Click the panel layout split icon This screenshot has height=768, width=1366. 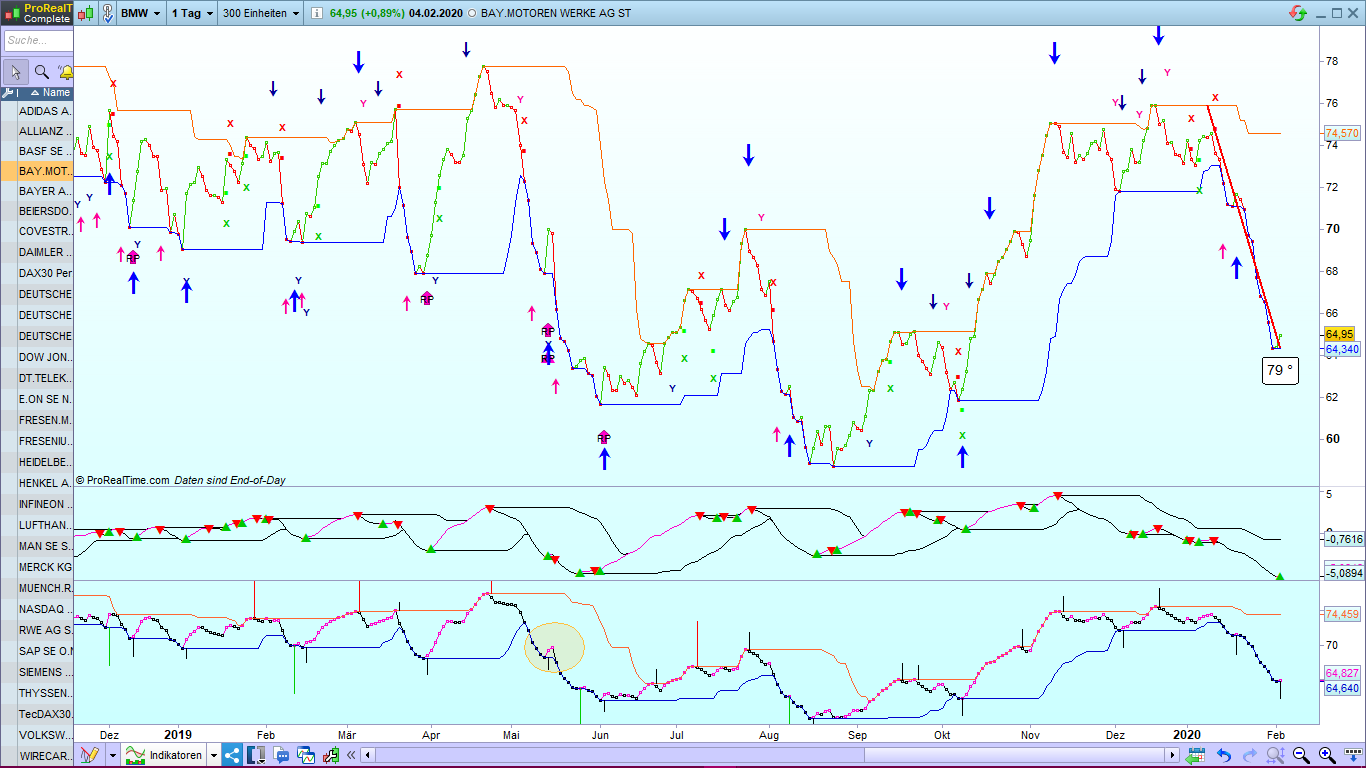(x=256, y=755)
